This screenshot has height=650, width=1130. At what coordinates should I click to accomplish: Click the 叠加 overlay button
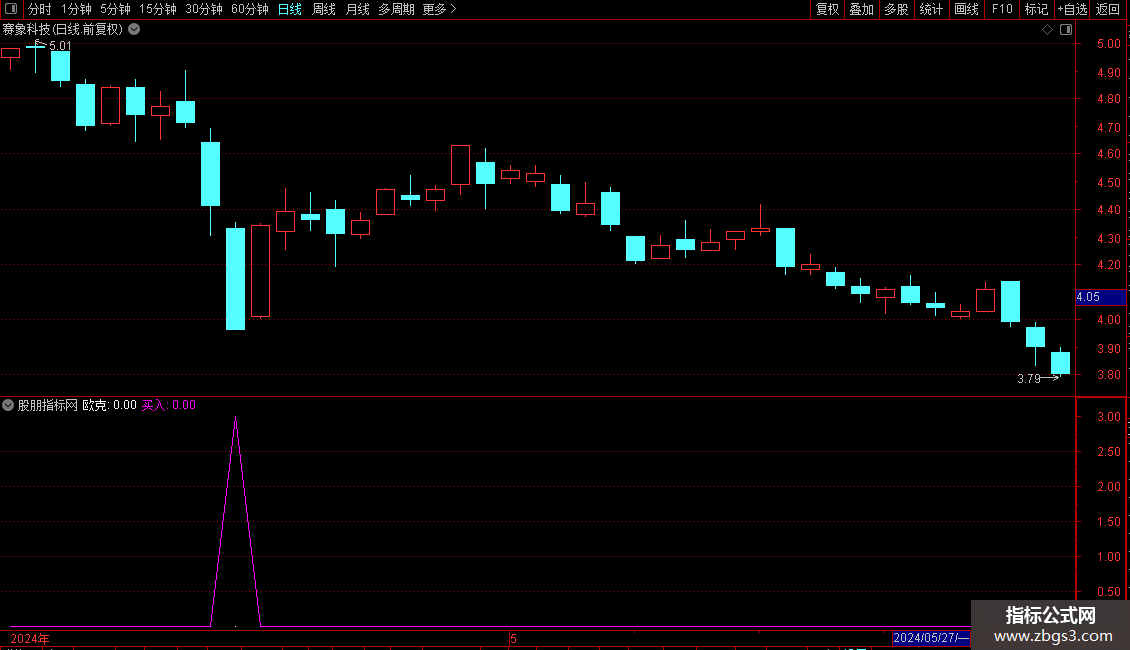click(x=862, y=9)
